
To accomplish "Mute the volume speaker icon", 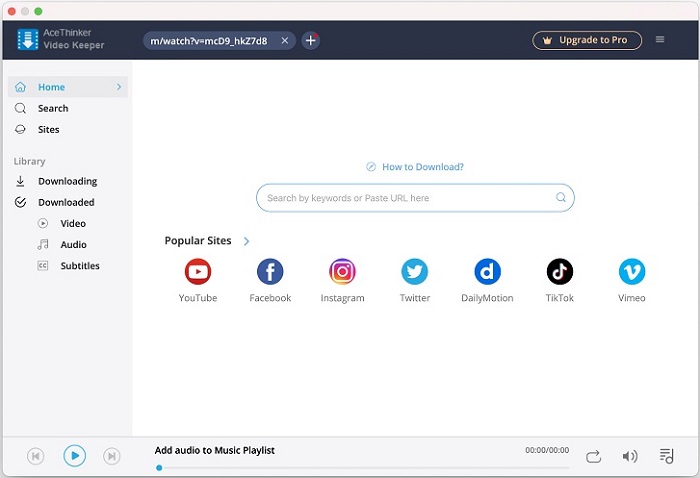I will pos(629,456).
